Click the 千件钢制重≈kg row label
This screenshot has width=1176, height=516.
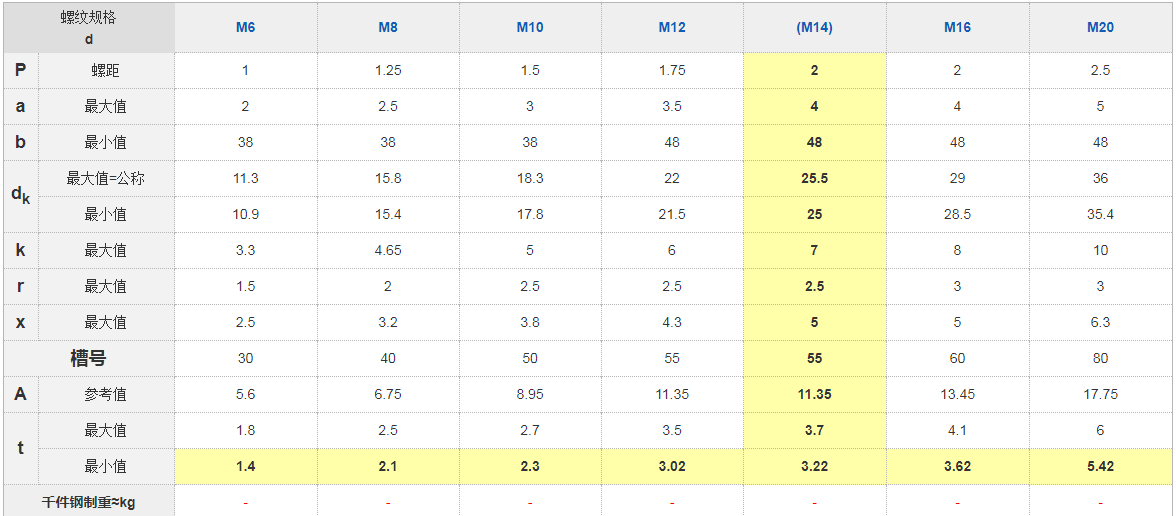tap(89, 502)
